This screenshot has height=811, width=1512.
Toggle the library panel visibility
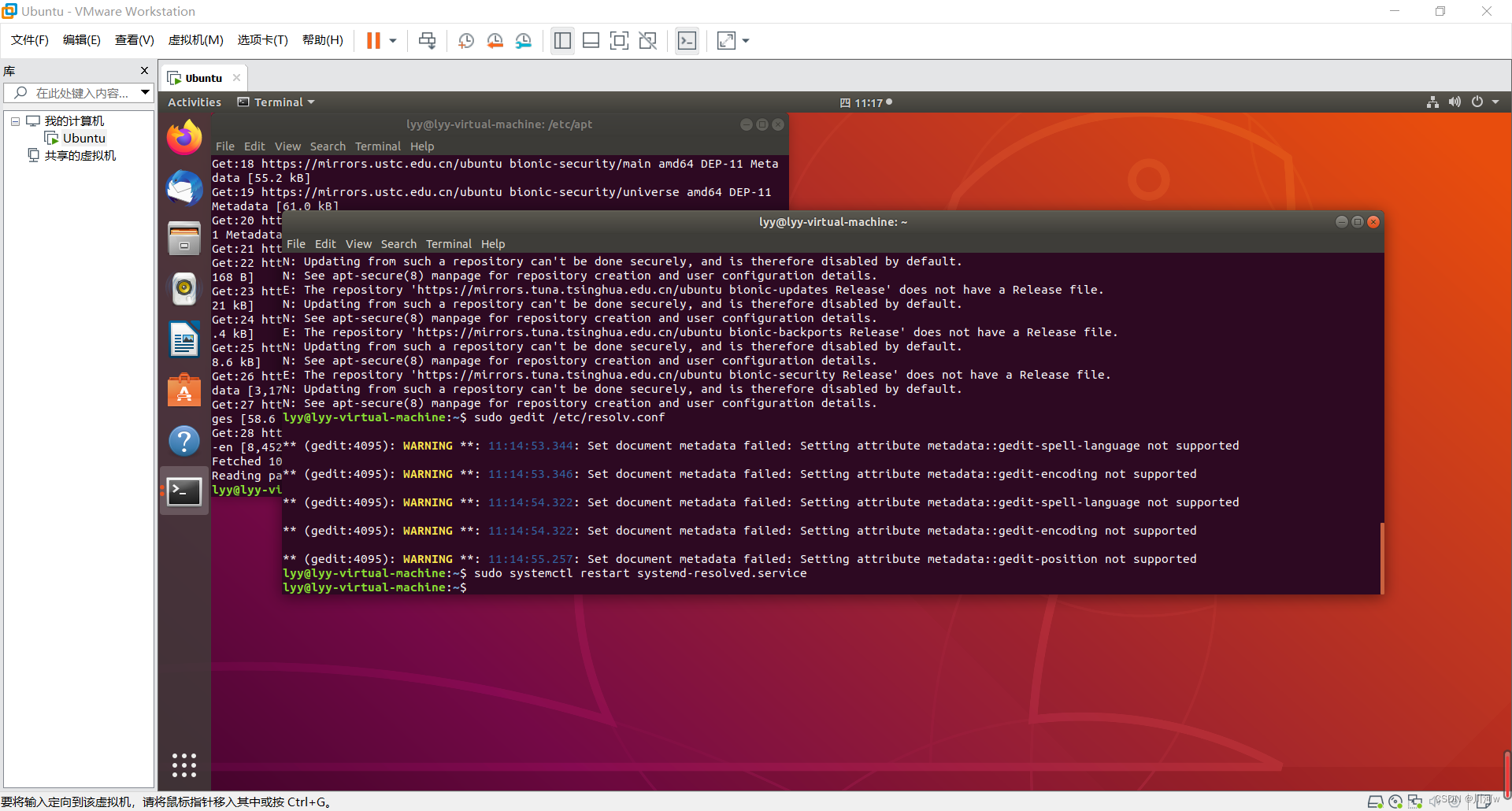coord(561,40)
